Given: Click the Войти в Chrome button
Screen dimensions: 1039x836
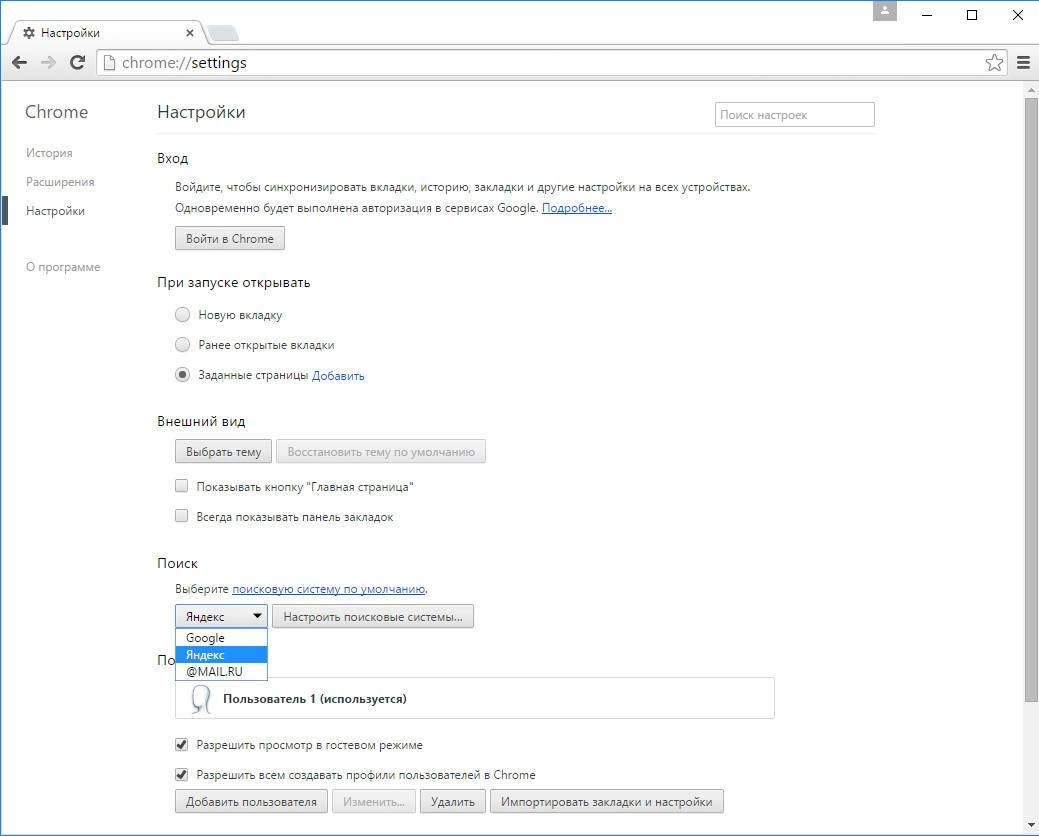Looking at the screenshot, I should [230, 238].
